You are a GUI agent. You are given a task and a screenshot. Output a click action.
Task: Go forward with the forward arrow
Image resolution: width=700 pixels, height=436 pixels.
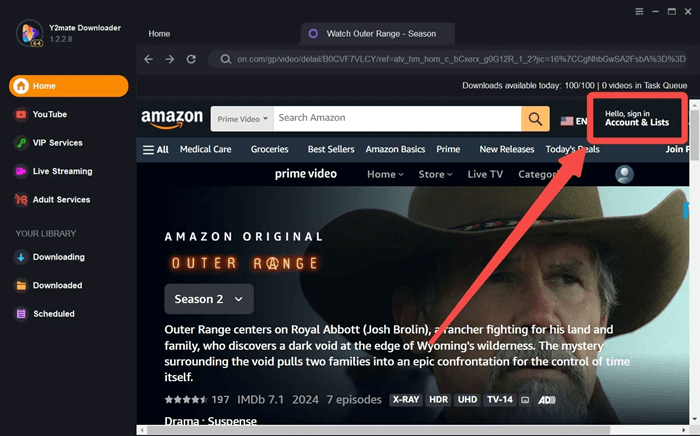(170, 59)
